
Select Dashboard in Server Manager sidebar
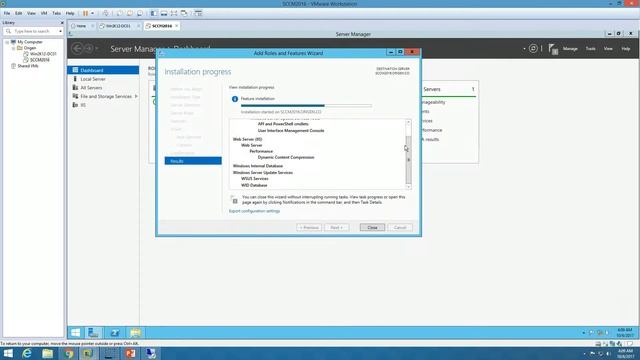coord(103,70)
